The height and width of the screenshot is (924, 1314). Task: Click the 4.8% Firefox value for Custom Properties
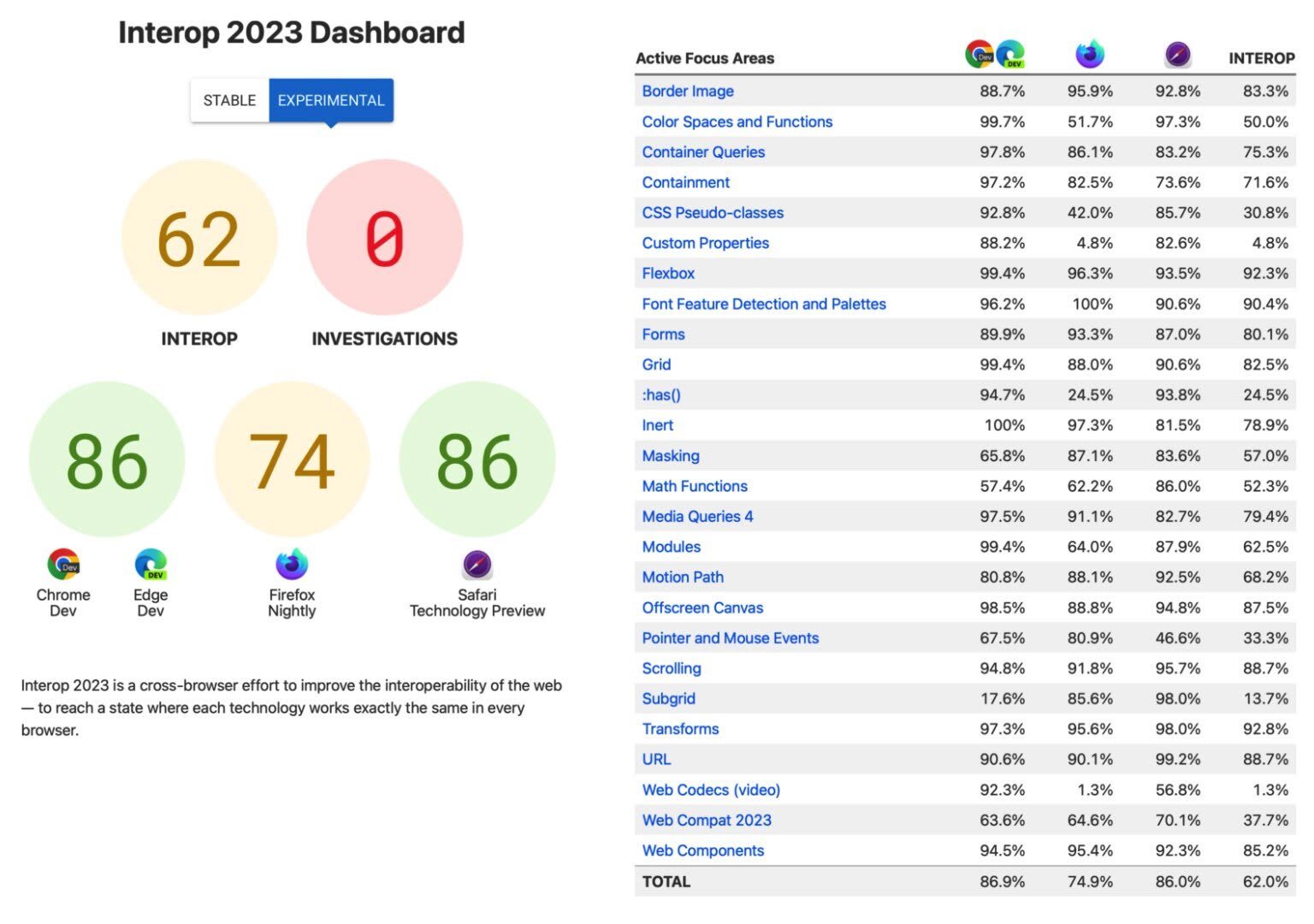coord(1094,243)
